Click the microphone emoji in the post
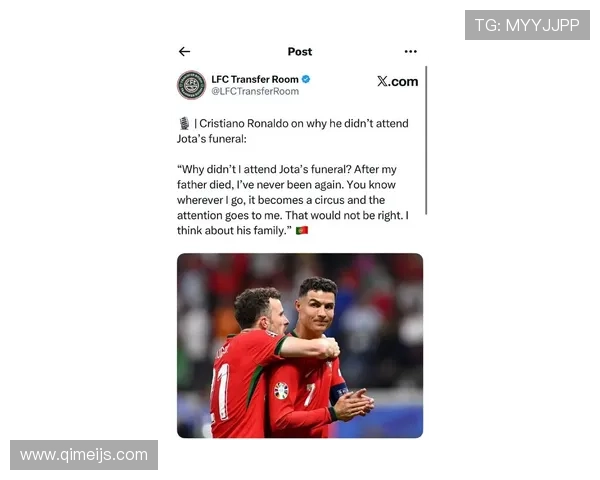The image size is (600, 480). tap(184, 123)
